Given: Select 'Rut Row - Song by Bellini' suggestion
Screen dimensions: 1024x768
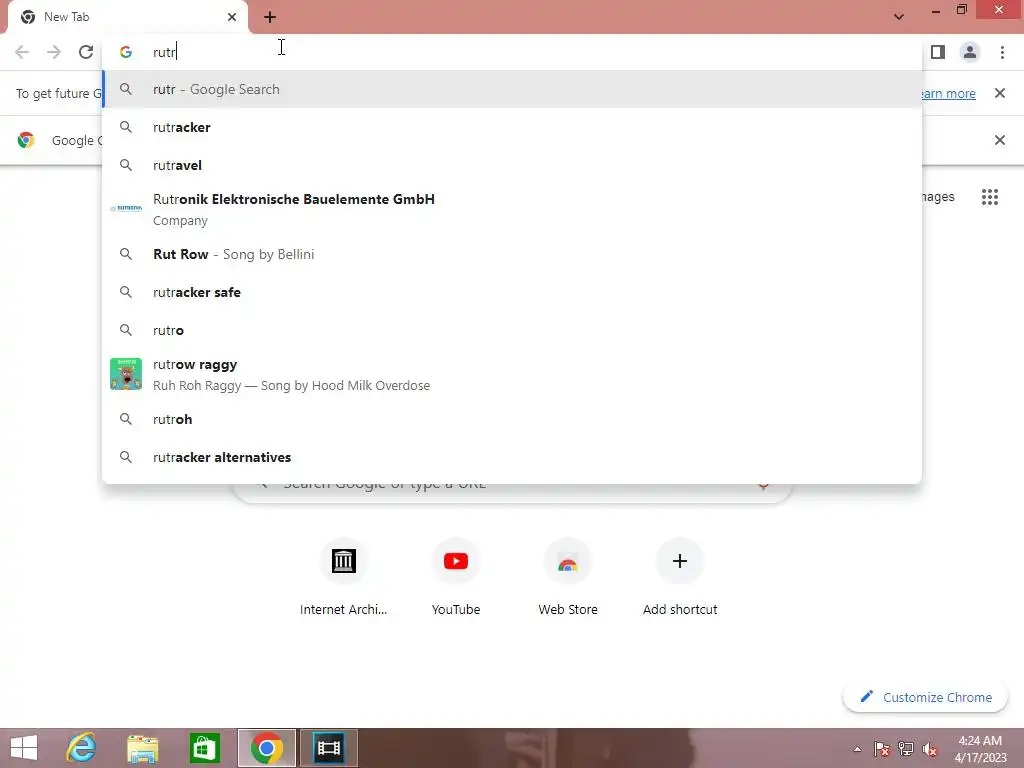Looking at the screenshot, I should click(512, 254).
